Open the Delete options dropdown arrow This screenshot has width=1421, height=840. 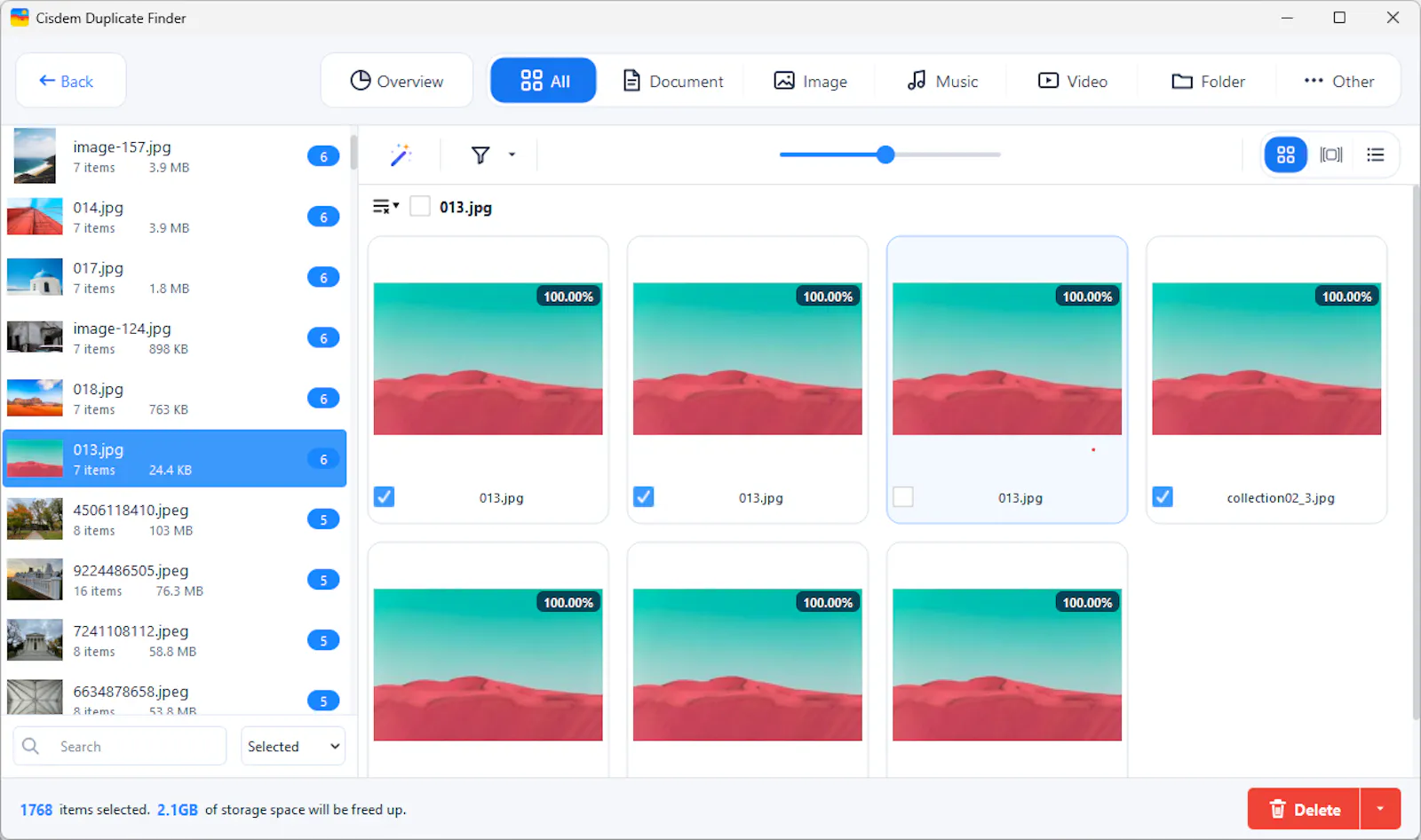point(1380,809)
